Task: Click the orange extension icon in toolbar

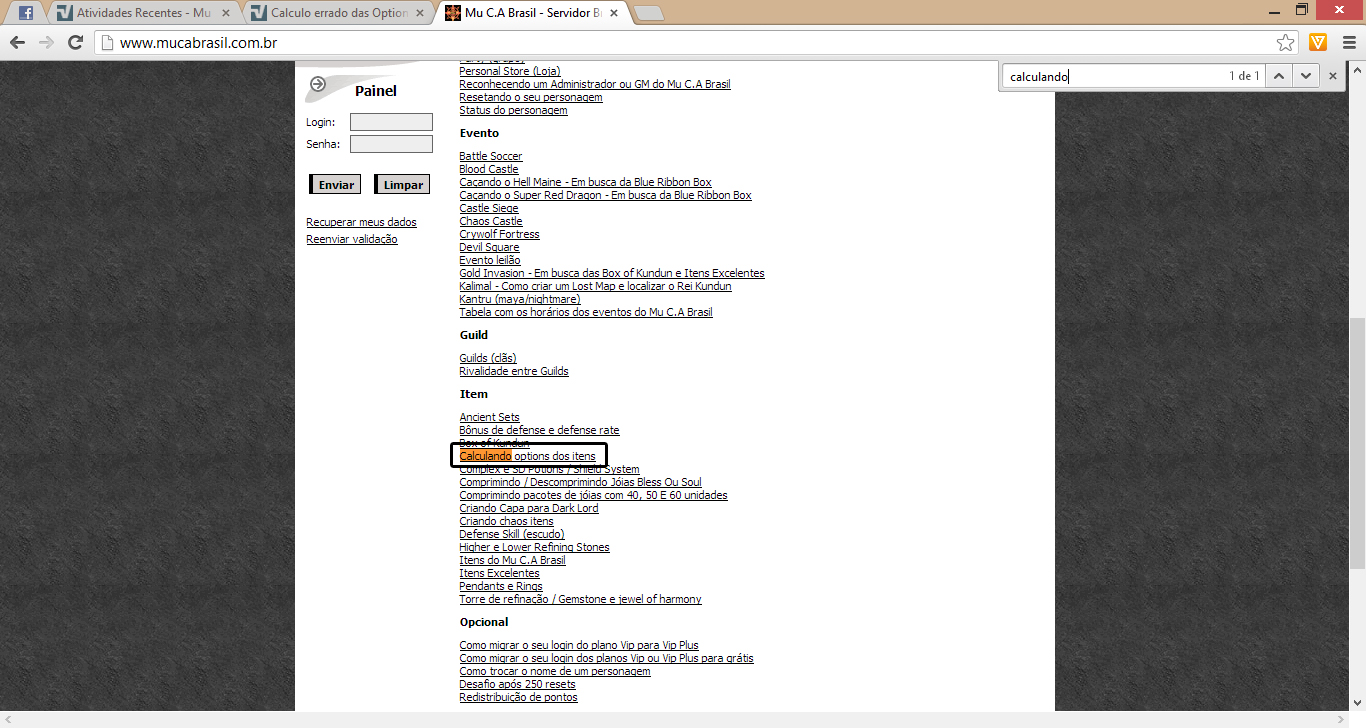Action: (1318, 42)
